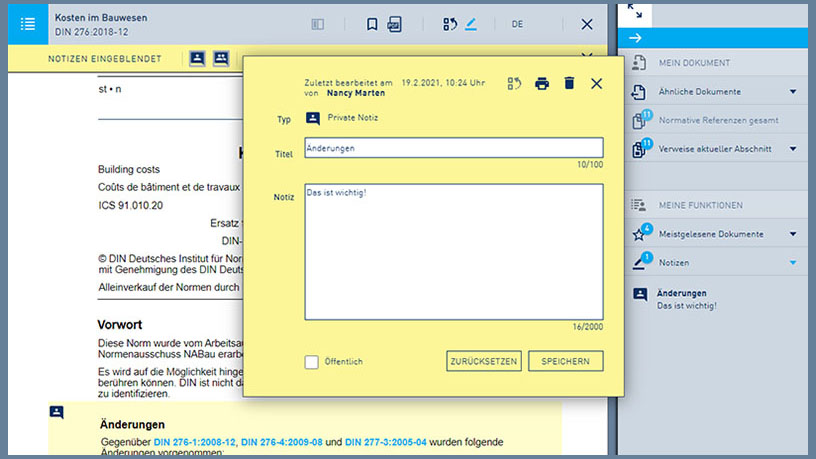Image resolution: width=816 pixels, height=459 pixels.
Task: Follow the DIN 277-3:2005-04 link
Action: point(386,442)
